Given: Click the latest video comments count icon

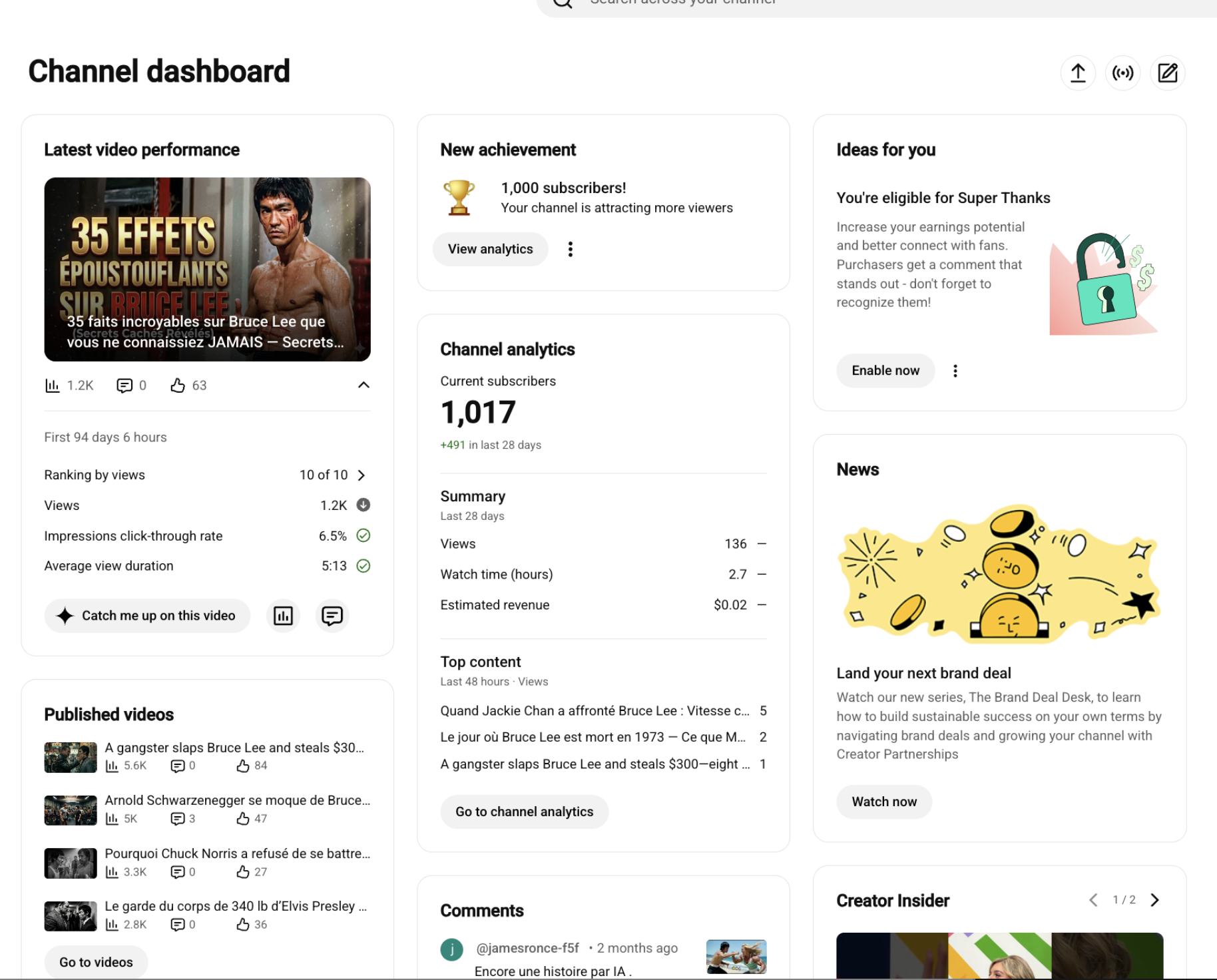Looking at the screenshot, I should [124, 385].
